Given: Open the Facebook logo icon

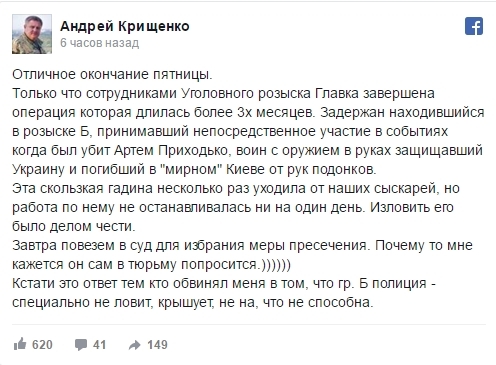Looking at the screenshot, I should click(474, 26).
